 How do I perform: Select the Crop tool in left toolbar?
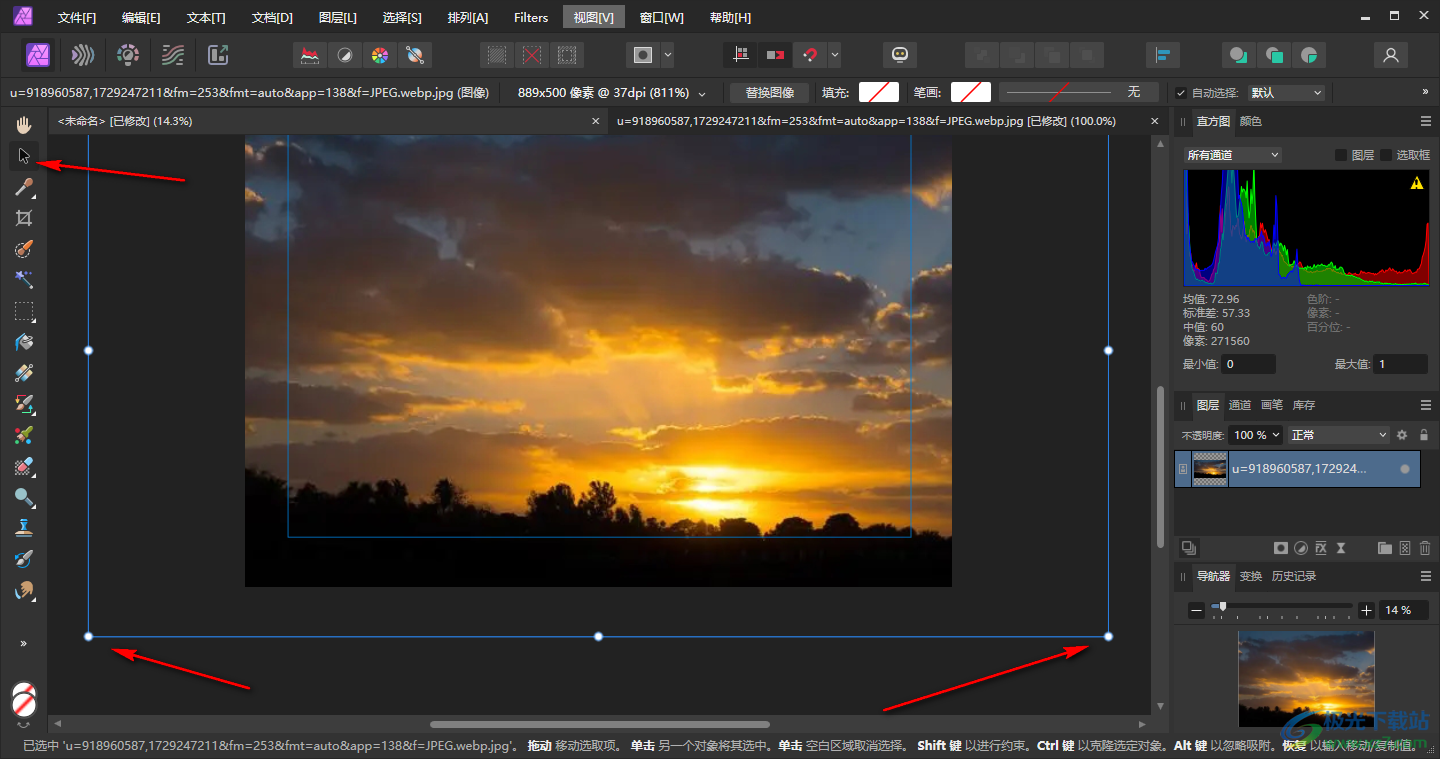[x=24, y=218]
